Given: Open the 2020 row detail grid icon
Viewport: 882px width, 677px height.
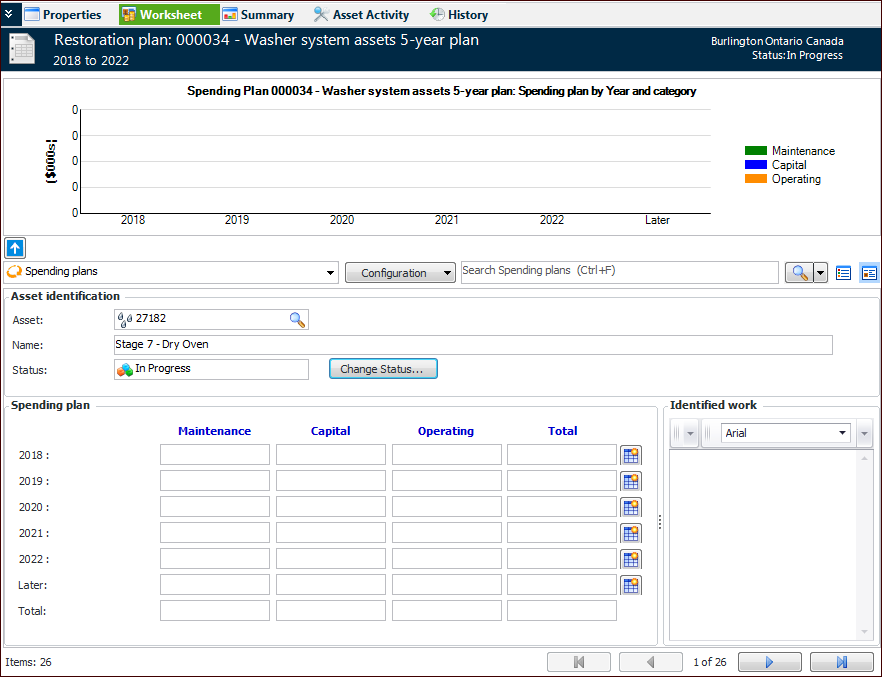Looking at the screenshot, I should click(630, 507).
